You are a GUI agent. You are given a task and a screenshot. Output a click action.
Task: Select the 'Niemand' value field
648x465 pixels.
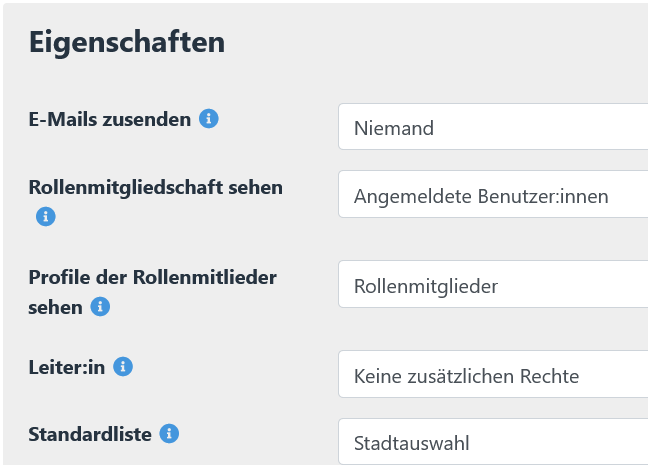(x=393, y=127)
